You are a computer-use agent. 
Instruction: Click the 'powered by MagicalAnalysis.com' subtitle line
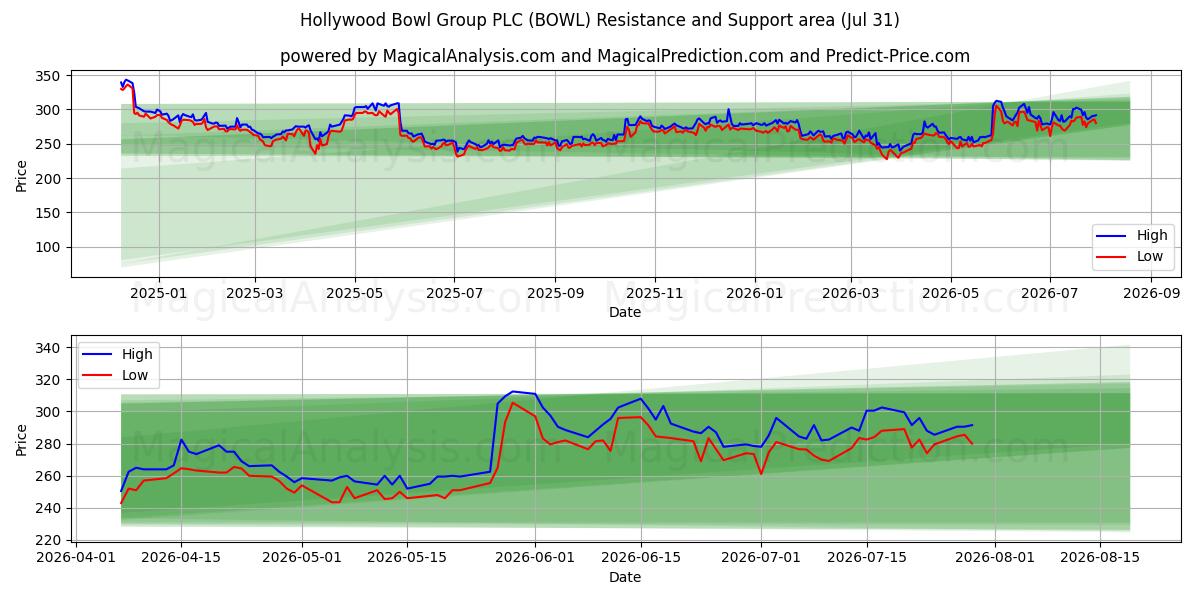(625, 56)
